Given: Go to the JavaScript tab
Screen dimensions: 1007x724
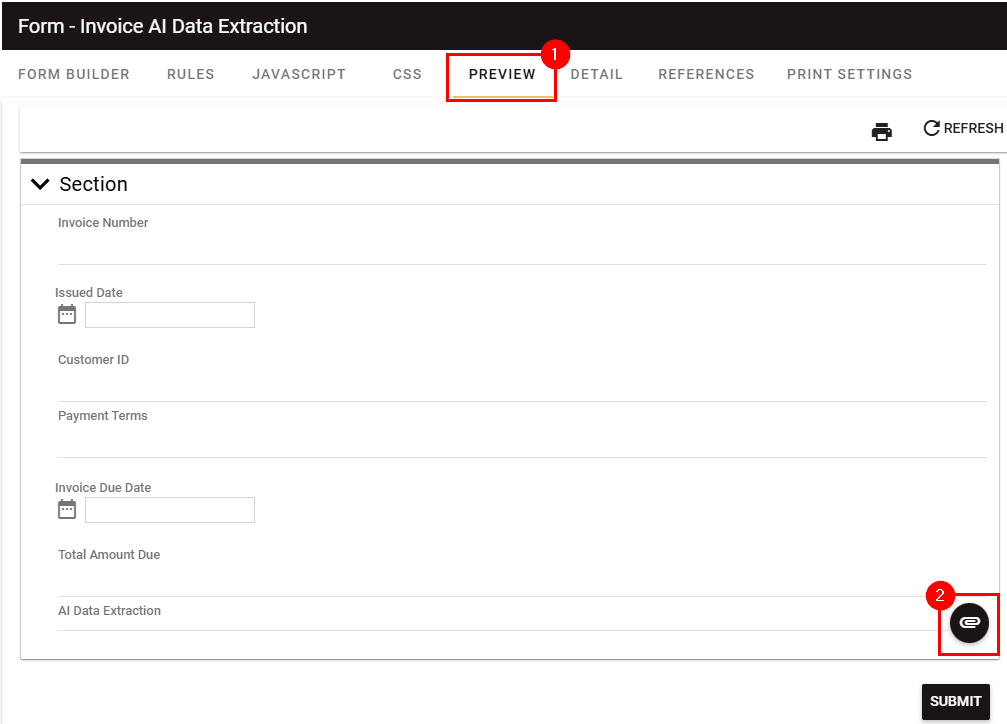Looking at the screenshot, I should pyautogui.click(x=299, y=74).
